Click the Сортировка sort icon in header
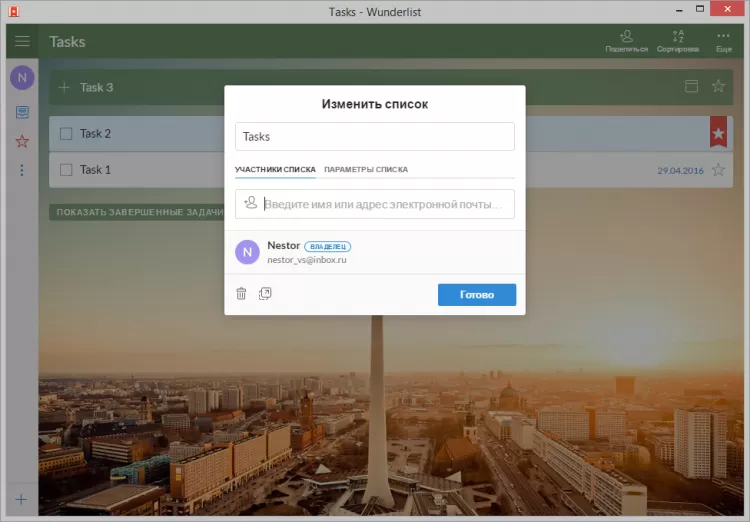This screenshot has height=522, width=750. [x=678, y=41]
